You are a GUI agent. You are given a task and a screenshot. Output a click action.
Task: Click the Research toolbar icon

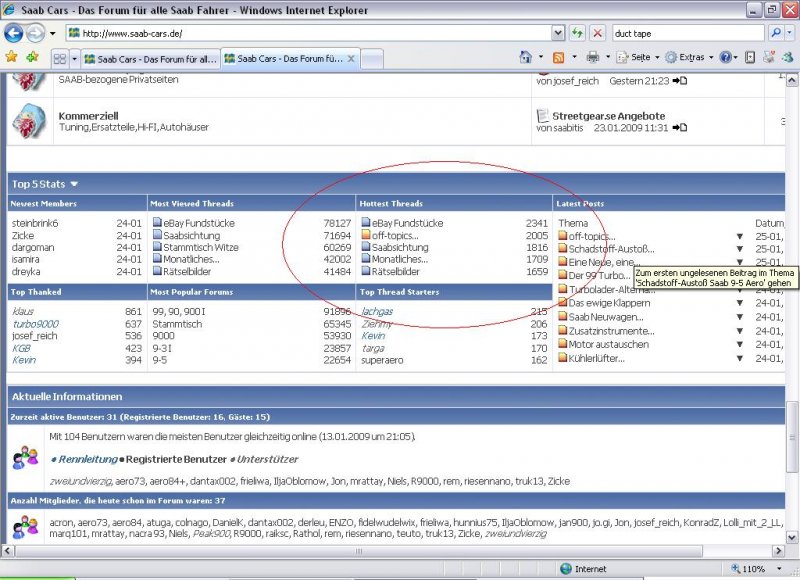coord(750,57)
